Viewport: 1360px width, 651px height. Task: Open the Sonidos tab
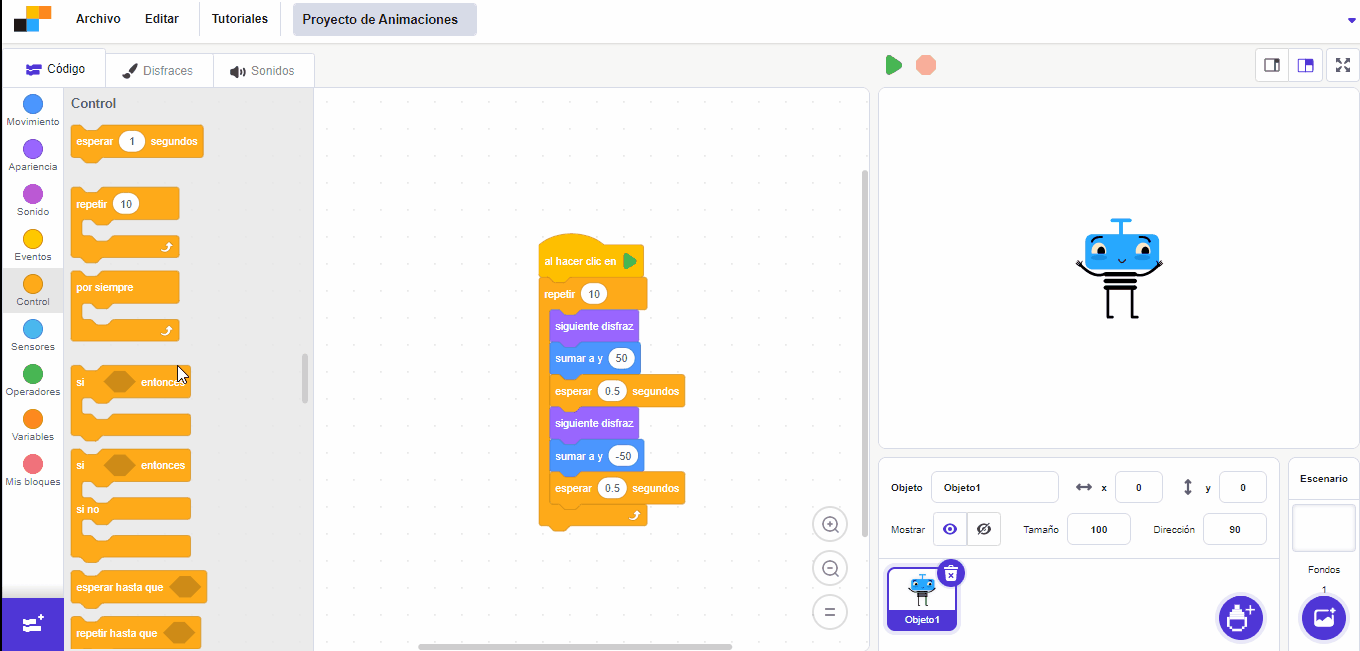(x=262, y=71)
